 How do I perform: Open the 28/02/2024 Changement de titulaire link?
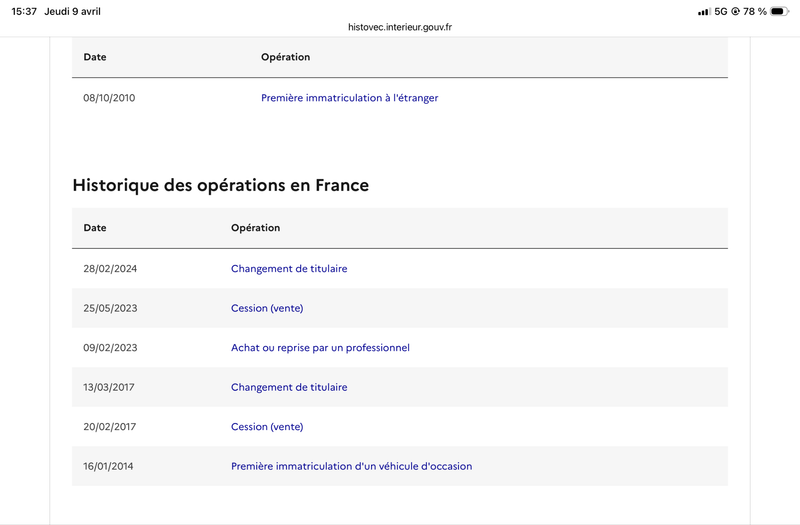(289, 268)
